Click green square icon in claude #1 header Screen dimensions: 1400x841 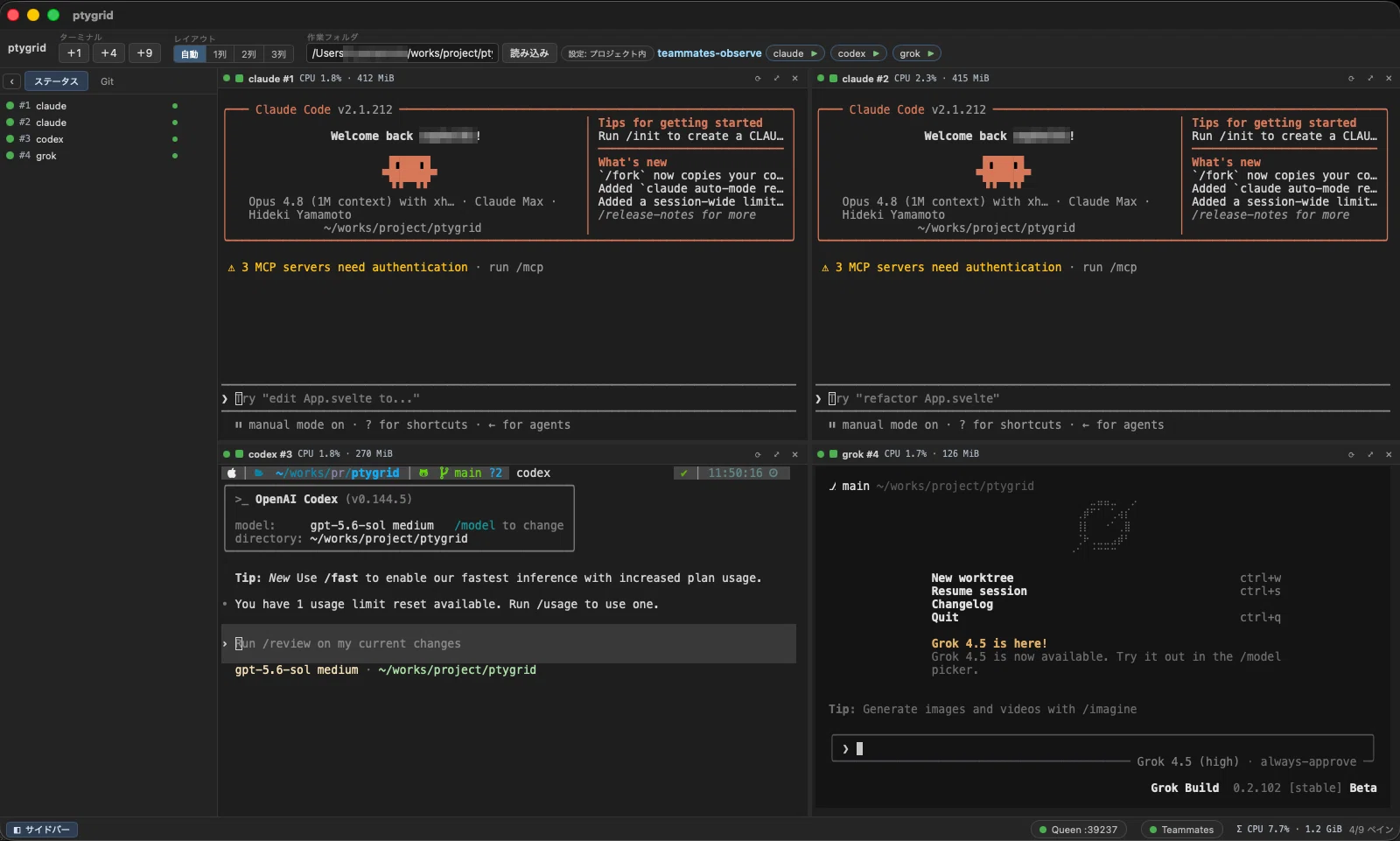239,78
